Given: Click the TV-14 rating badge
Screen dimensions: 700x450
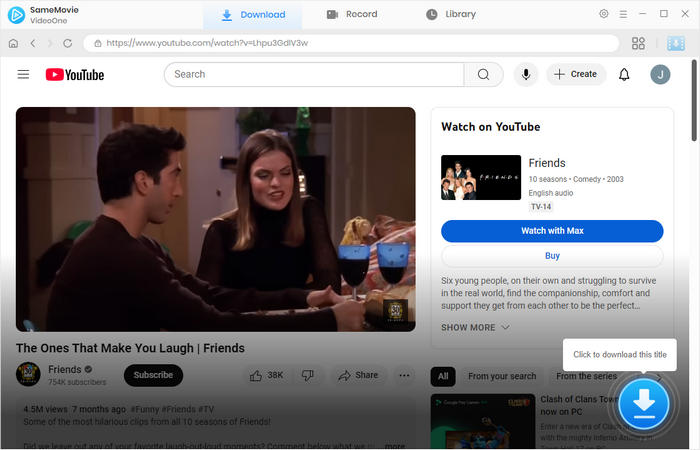Looking at the screenshot, I should tap(541, 207).
